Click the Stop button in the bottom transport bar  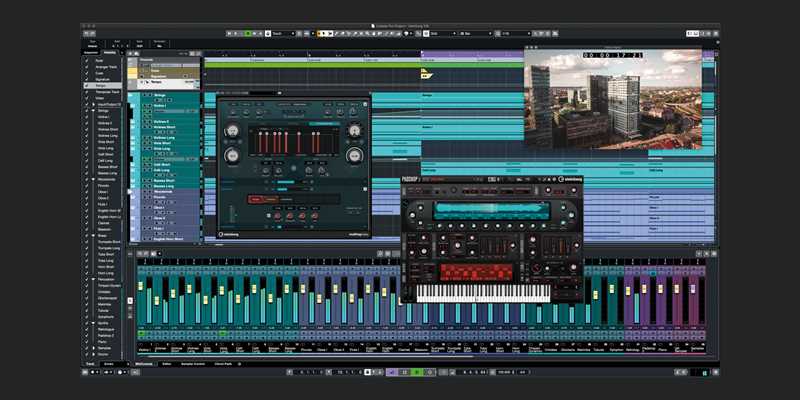click(405, 372)
